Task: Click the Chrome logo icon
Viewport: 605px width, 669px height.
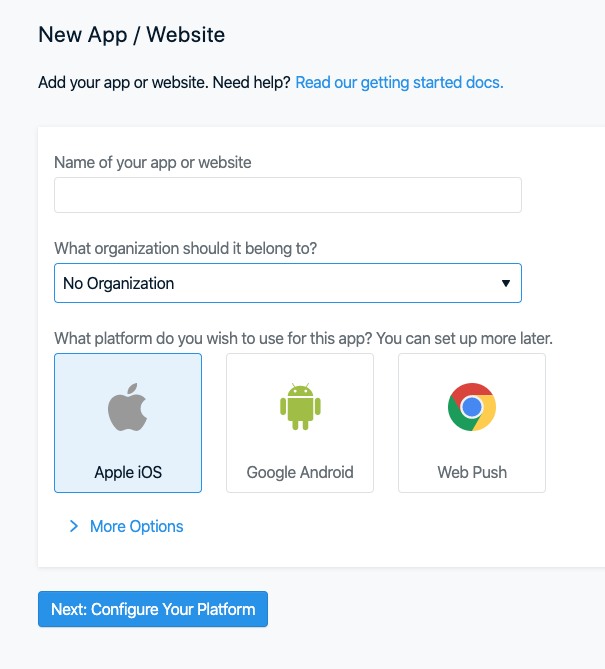Action: (x=472, y=407)
